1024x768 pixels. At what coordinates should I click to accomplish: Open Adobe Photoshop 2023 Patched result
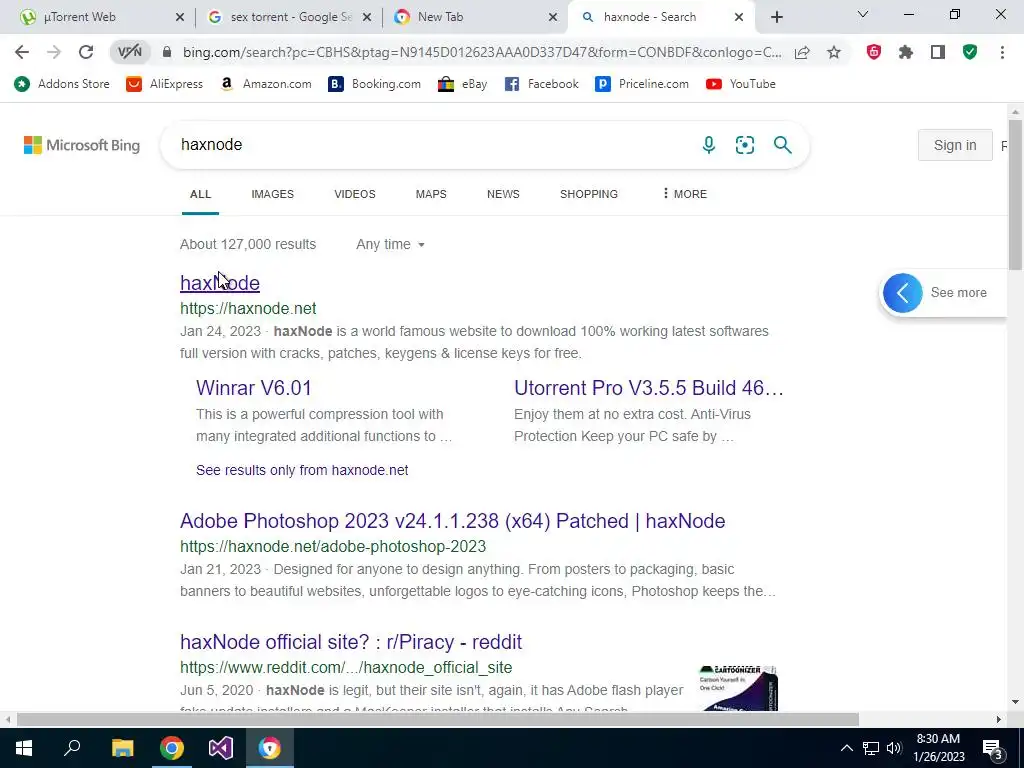pyautogui.click(x=453, y=521)
